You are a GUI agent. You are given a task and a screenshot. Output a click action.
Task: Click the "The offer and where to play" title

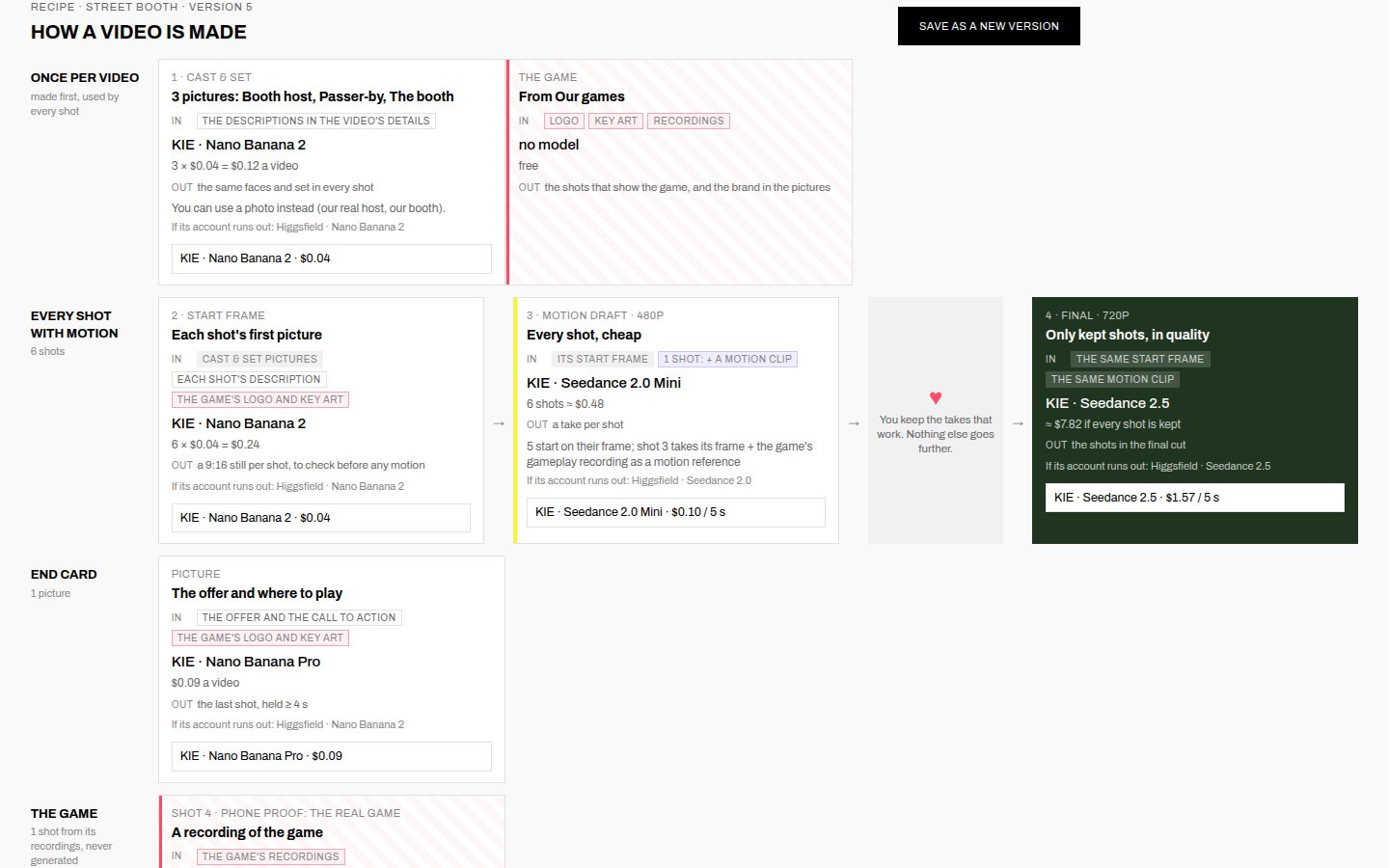pyautogui.click(x=257, y=593)
